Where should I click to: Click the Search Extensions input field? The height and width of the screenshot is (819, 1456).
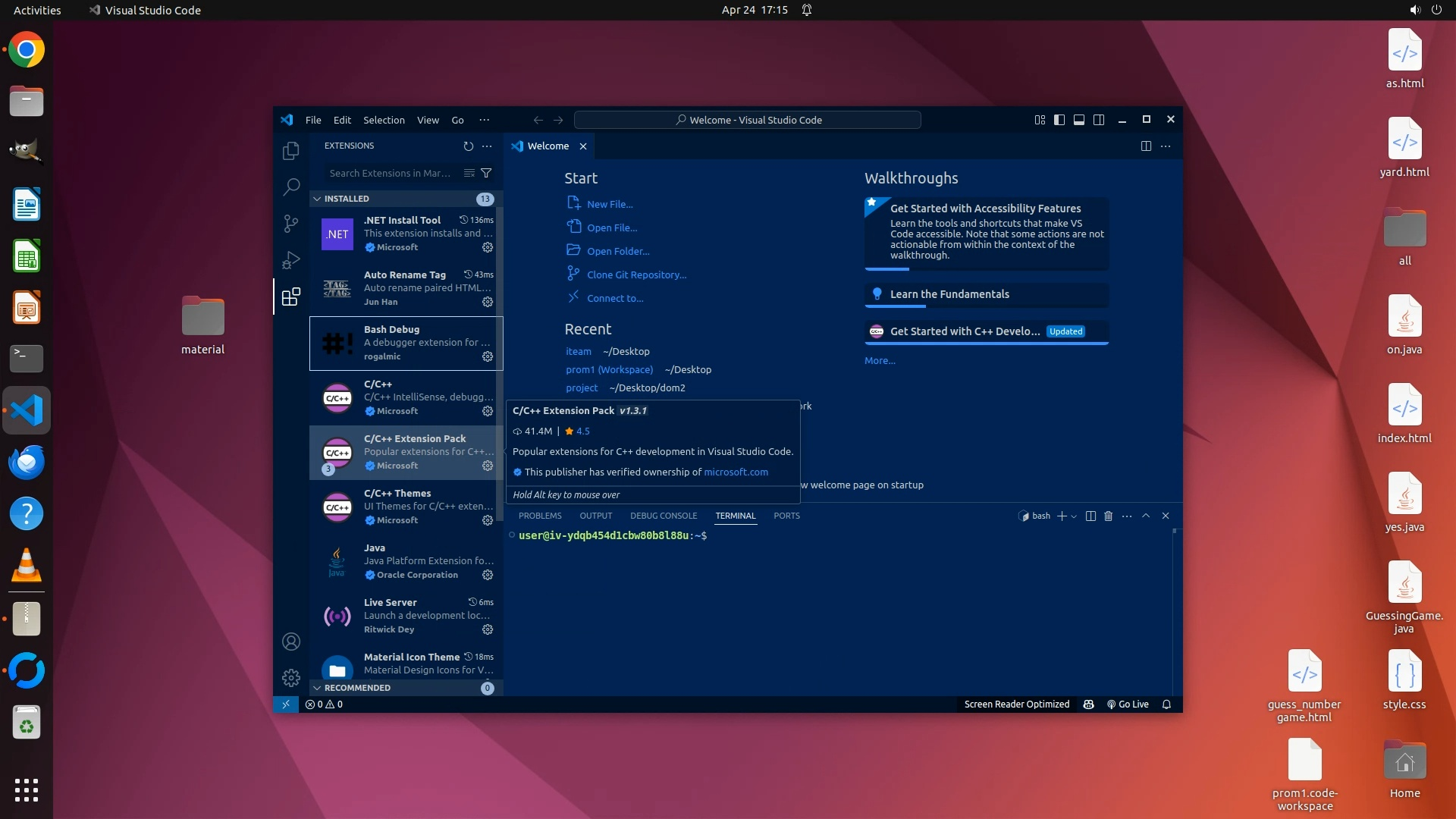(391, 174)
